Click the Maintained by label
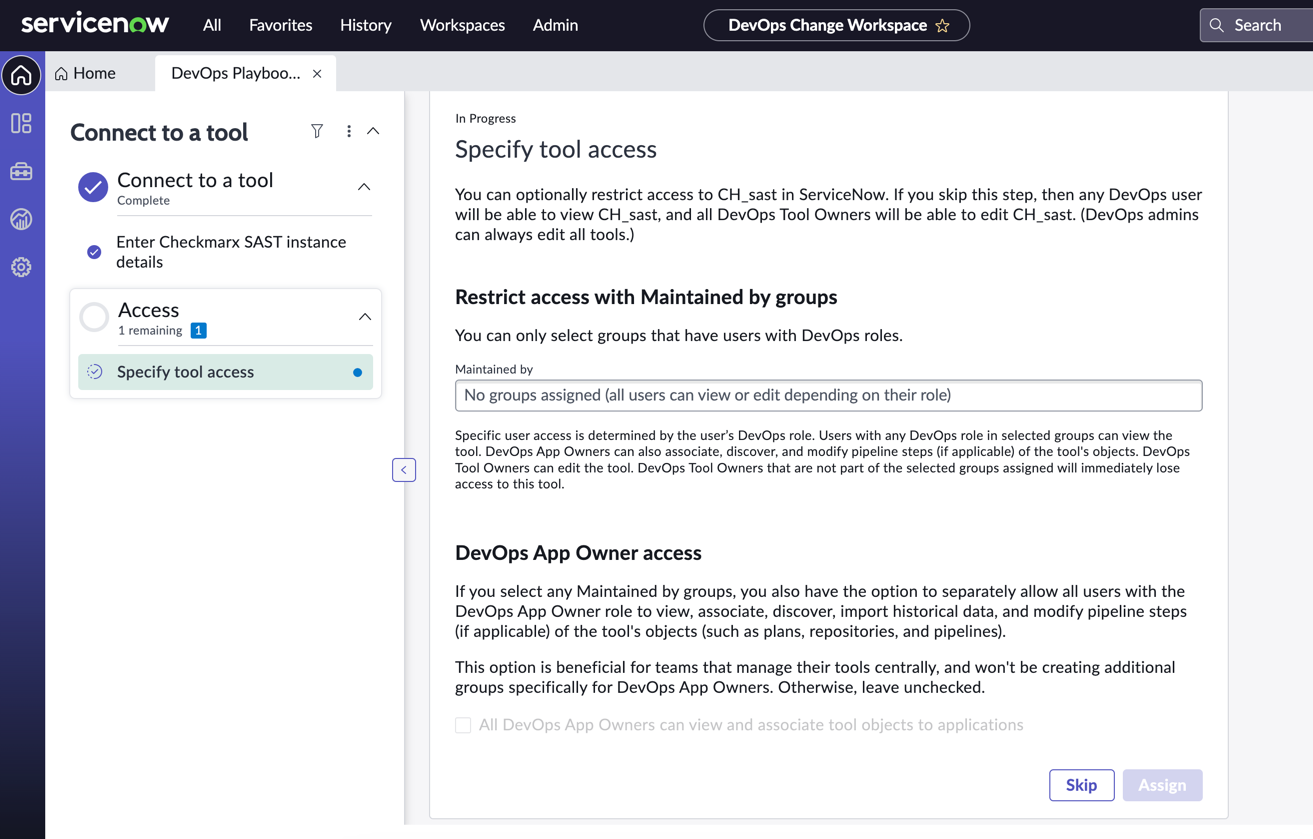 (x=494, y=369)
